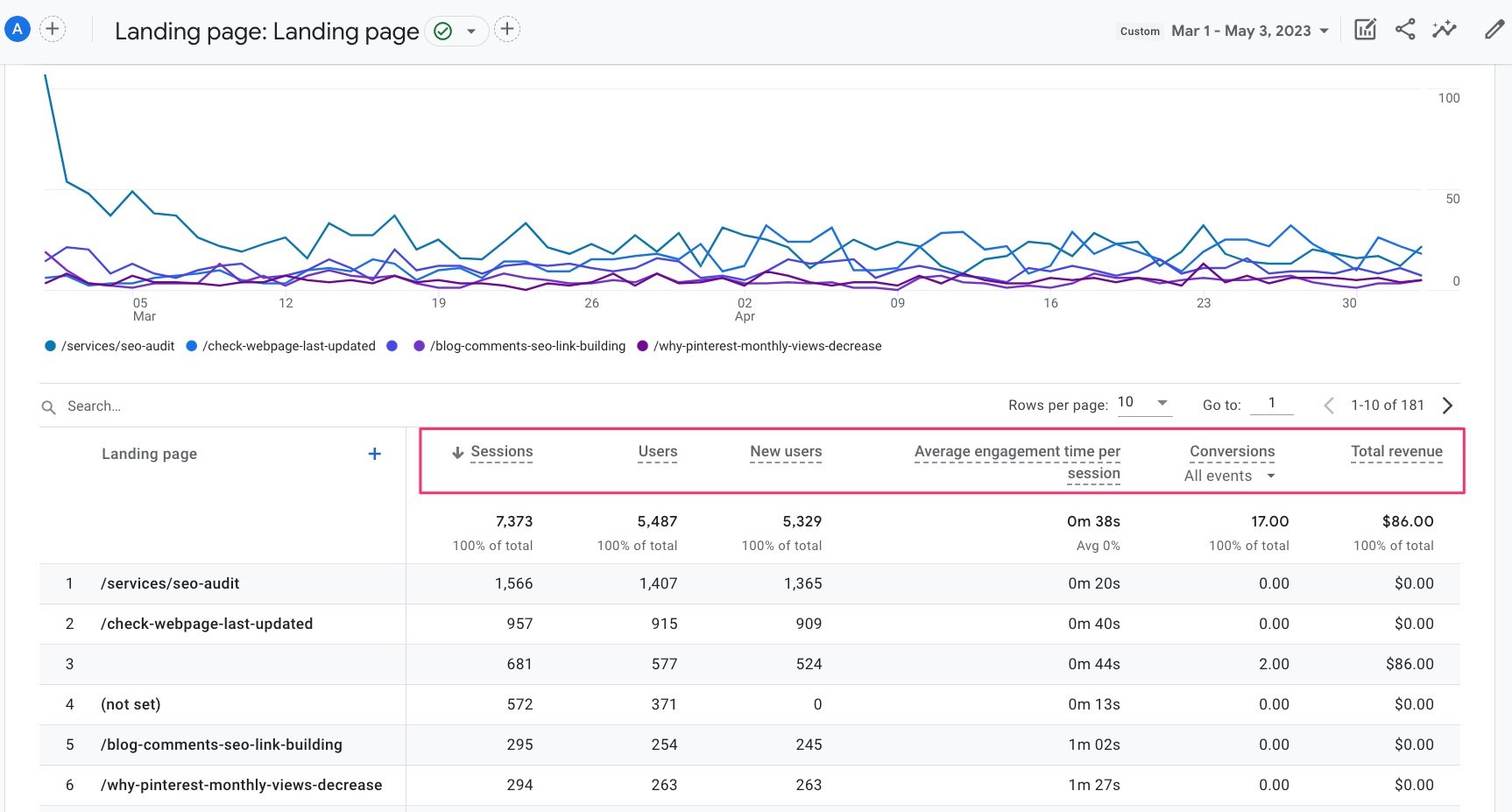Click the plus icon after the report title
1512x812 pixels.
[x=506, y=28]
